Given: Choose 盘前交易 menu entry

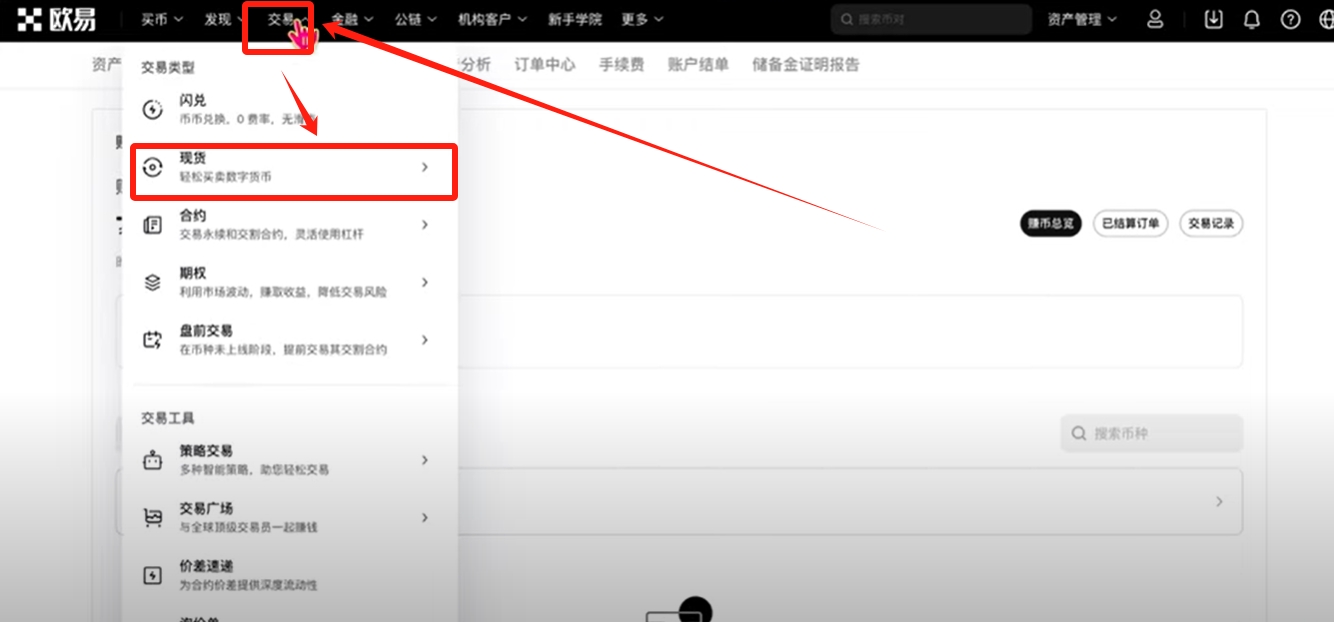Looking at the screenshot, I should point(205,331).
